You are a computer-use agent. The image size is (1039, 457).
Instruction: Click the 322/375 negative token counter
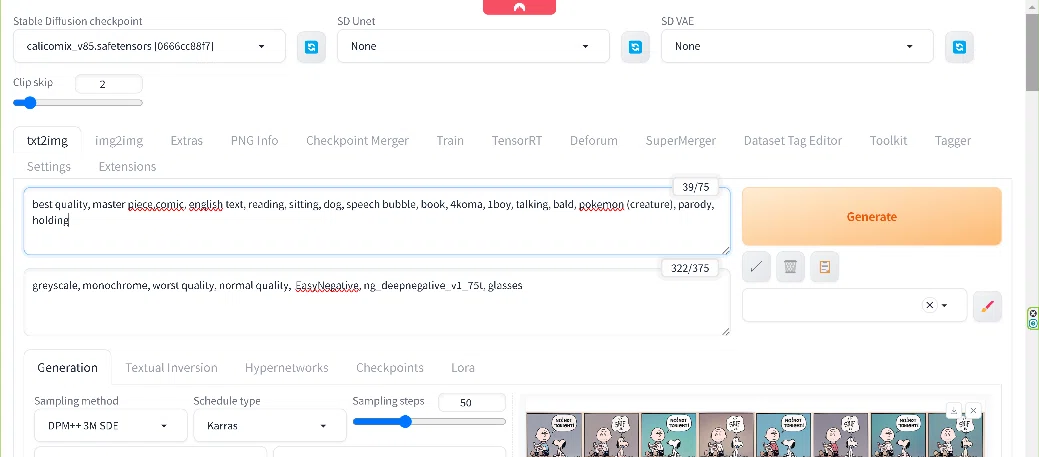[690, 268]
